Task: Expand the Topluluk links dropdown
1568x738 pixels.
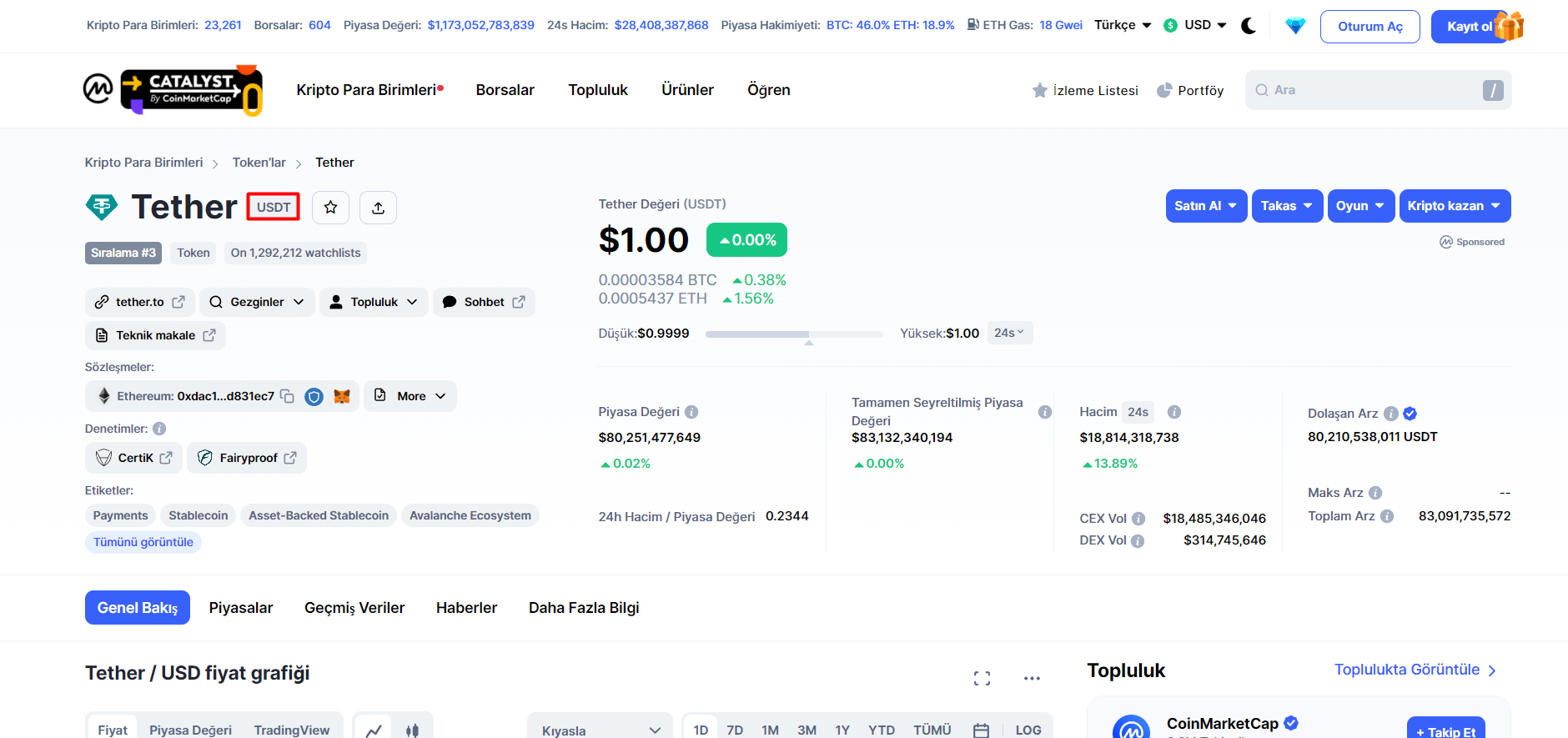Action: point(374,302)
